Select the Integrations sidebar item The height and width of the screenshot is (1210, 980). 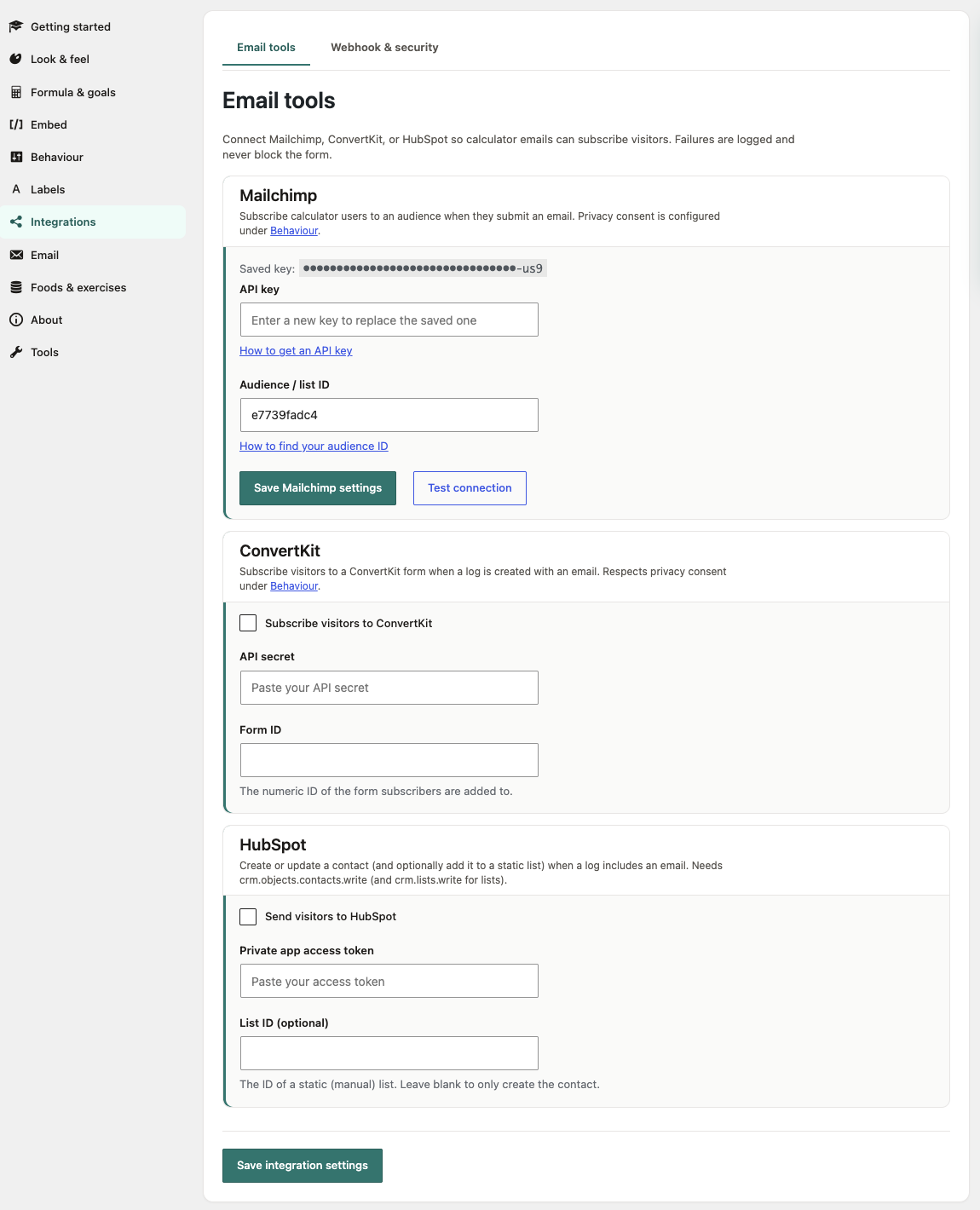coord(93,222)
